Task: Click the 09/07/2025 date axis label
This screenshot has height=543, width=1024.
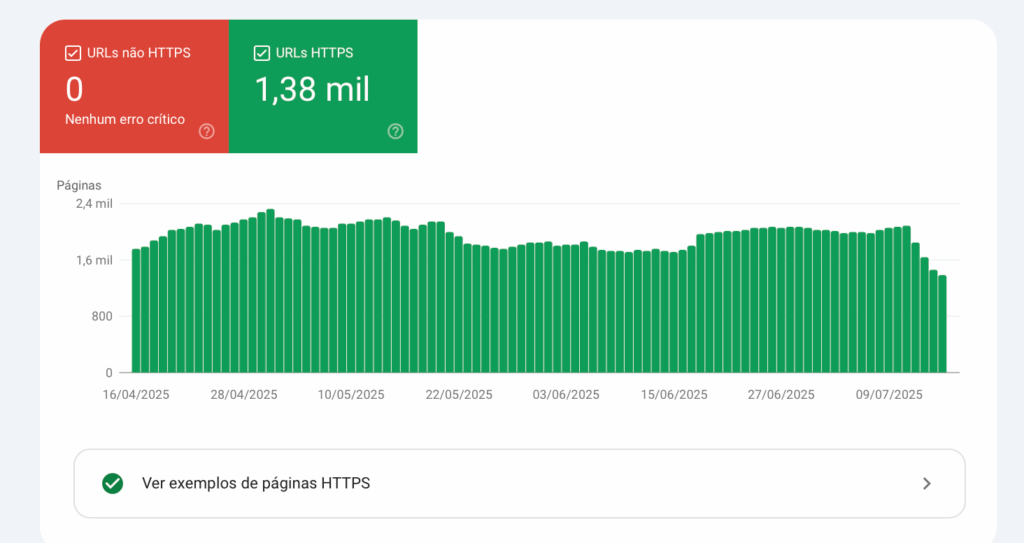Action: [889, 395]
